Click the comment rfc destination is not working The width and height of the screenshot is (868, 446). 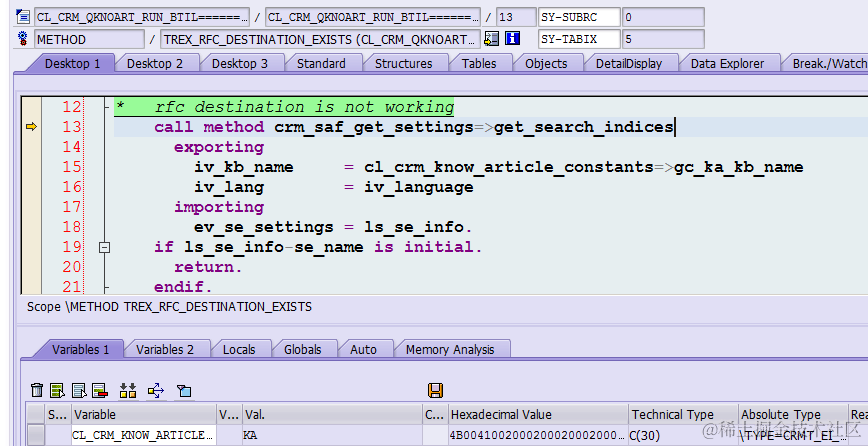pyautogui.click(x=304, y=107)
